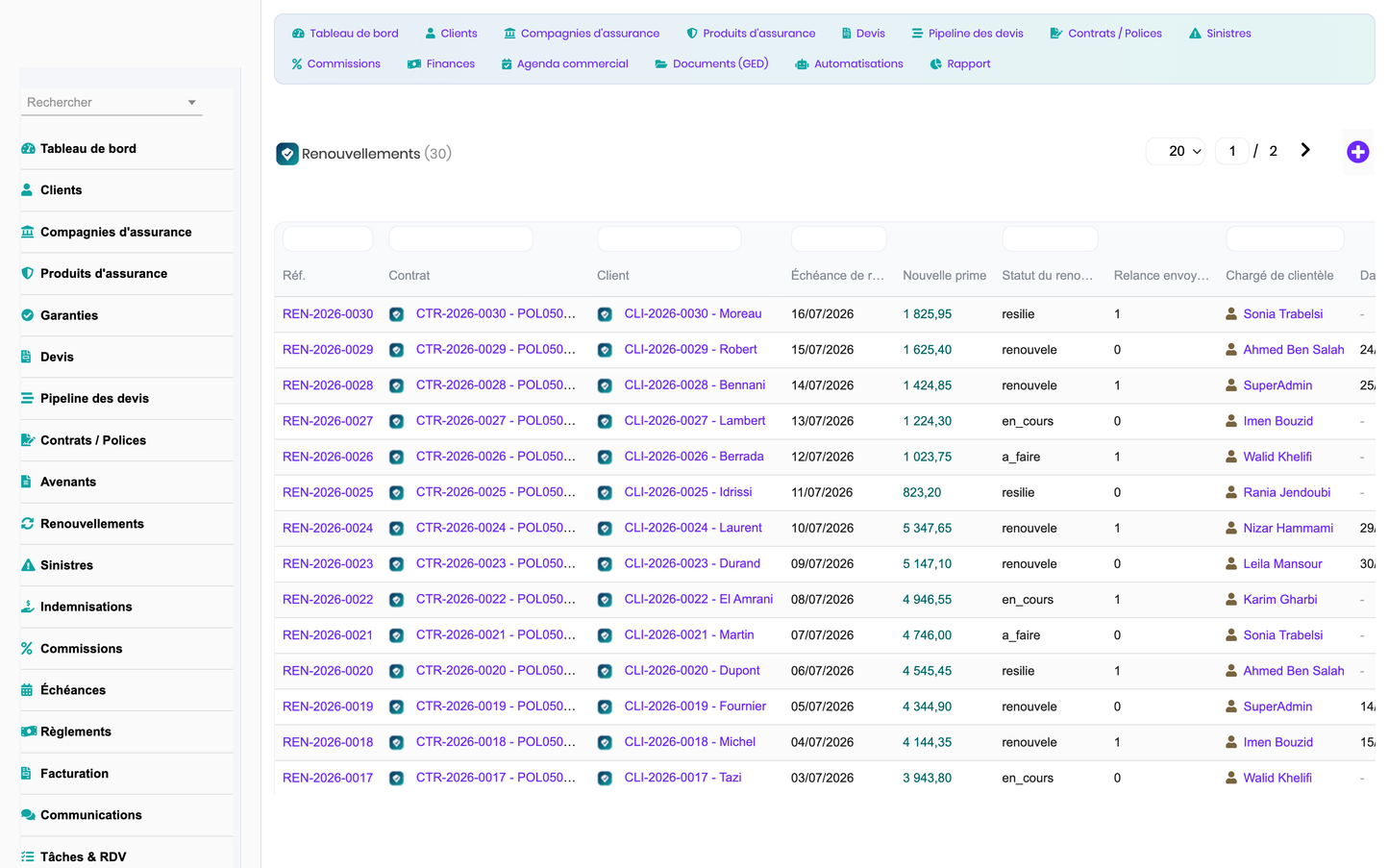
Task: Open Leila Mansour account manager link
Action: point(1282,564)
